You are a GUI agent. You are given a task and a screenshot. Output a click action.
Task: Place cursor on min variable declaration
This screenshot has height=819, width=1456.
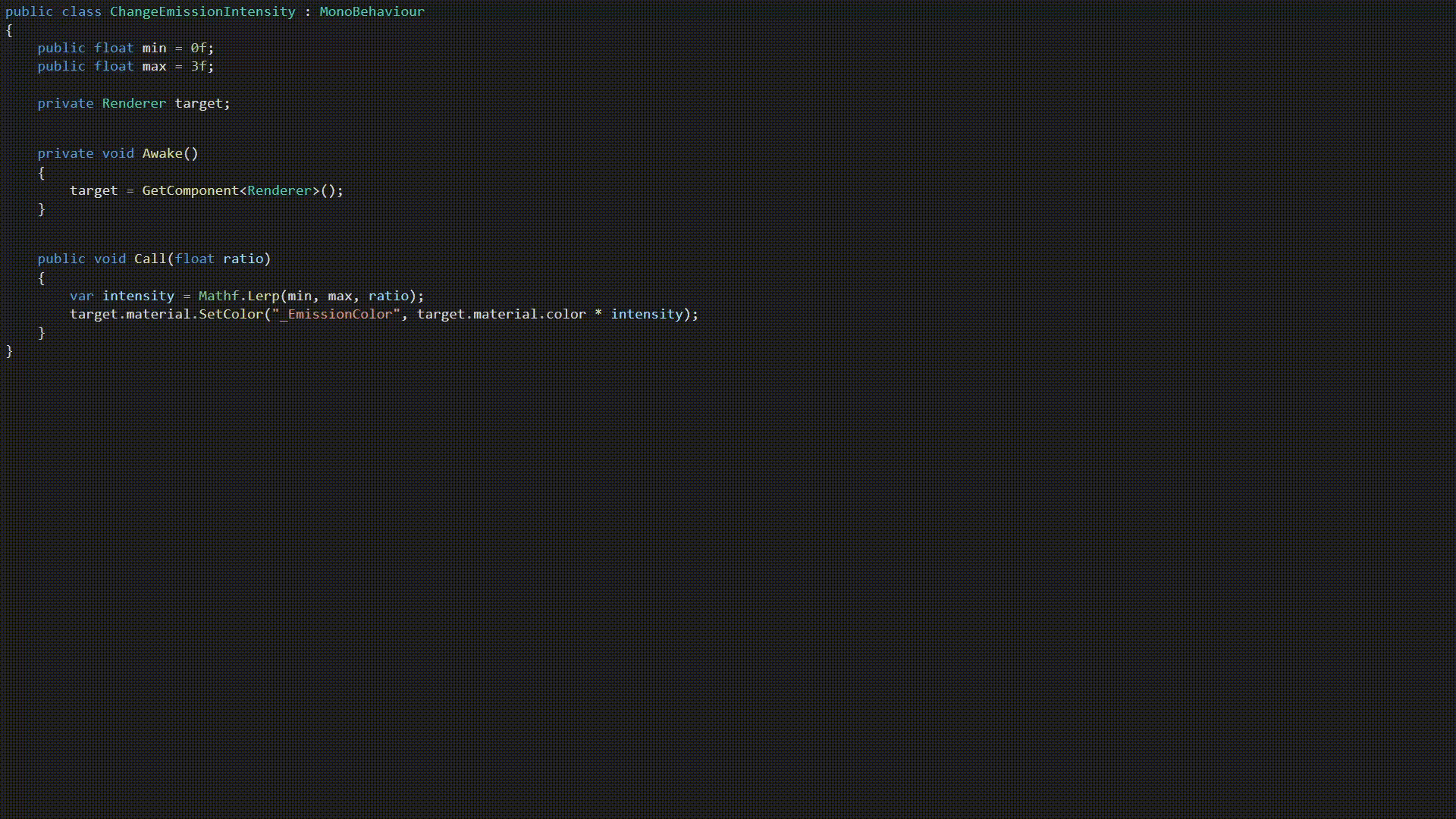(154, 48)
